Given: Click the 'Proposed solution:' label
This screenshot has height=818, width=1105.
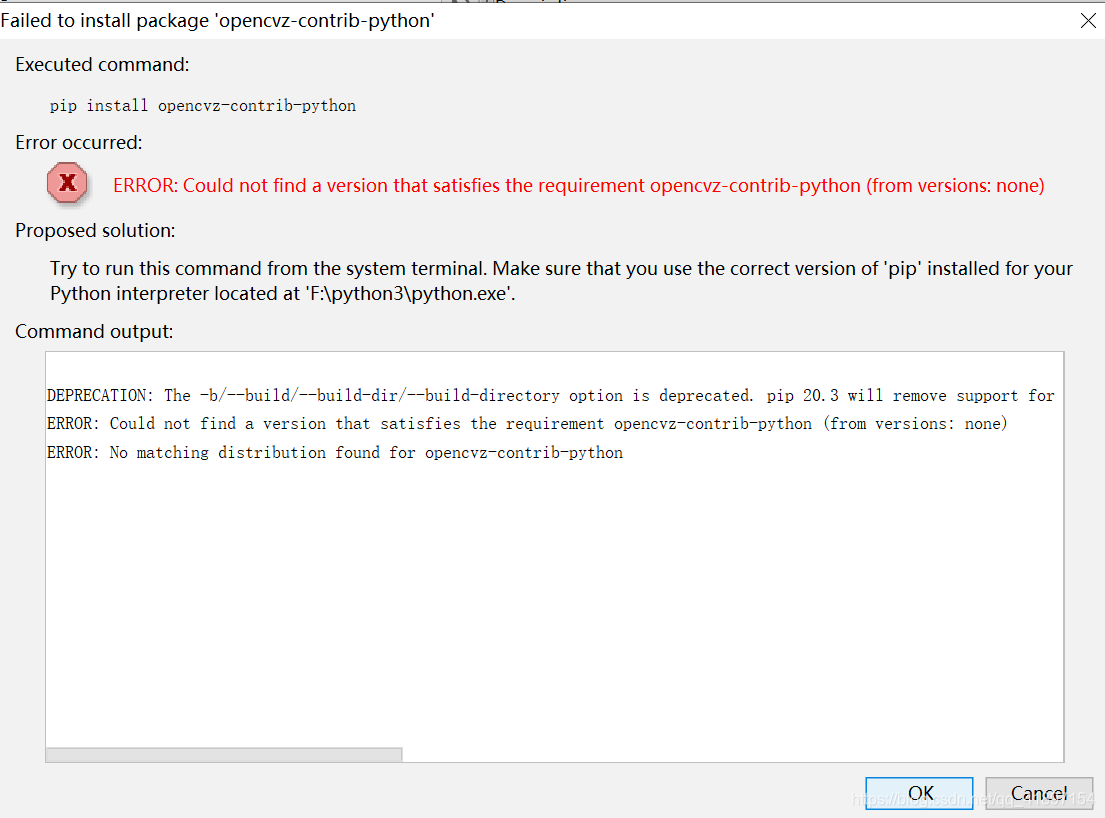Looking at the screenshot, I should [x=95, y=230].
